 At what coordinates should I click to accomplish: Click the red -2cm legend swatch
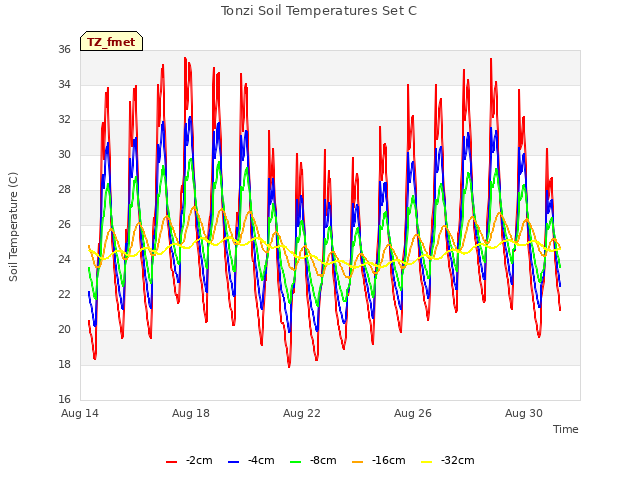pos(171,462)
